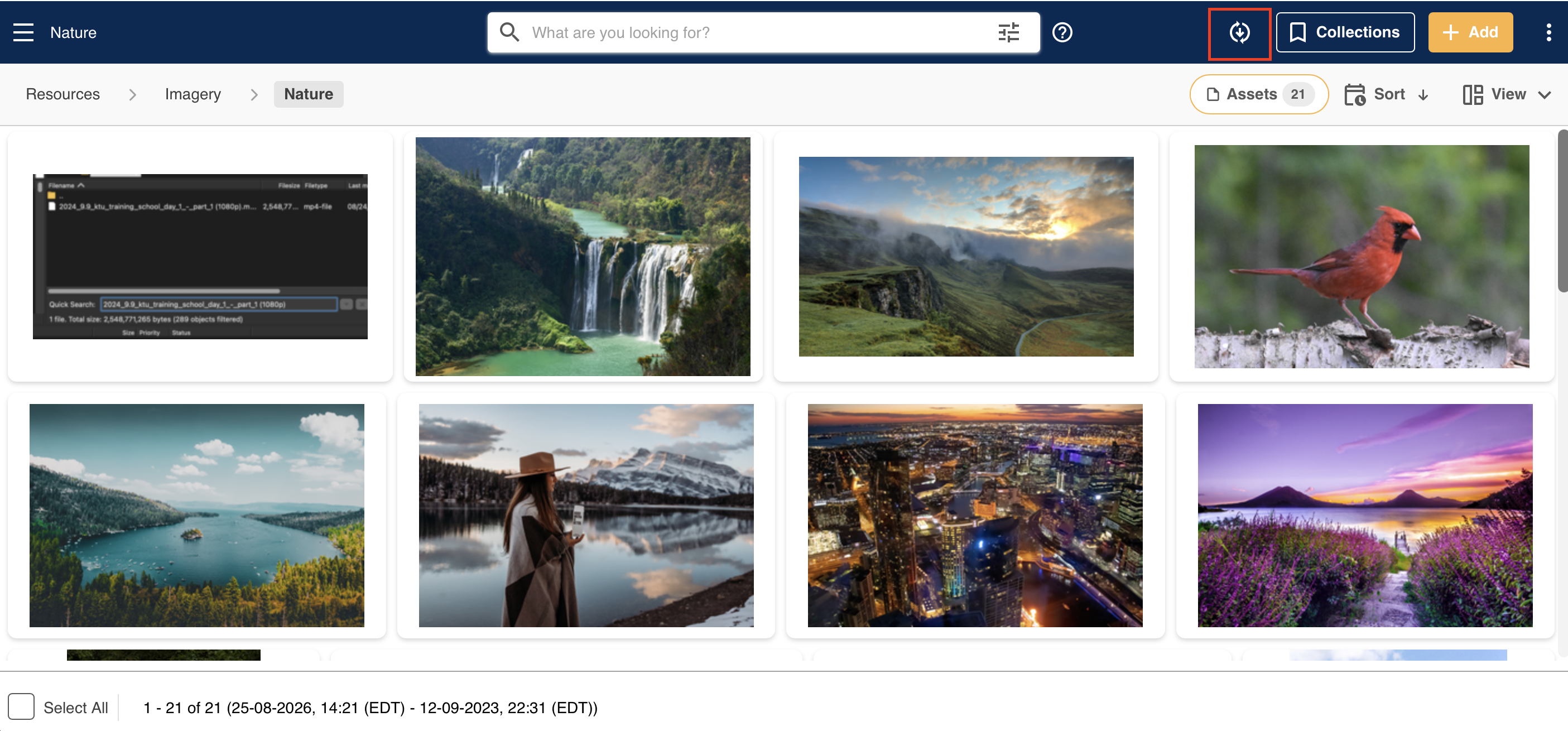The image size is (1568, 731).
Task: Select the Assets 21 tab
Action: [1259, 94]
